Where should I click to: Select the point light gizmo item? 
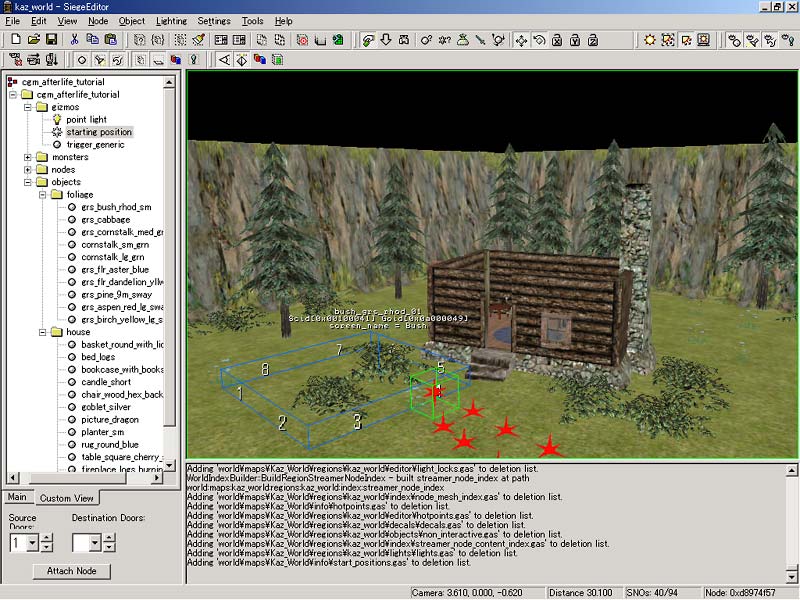(86, 119)
